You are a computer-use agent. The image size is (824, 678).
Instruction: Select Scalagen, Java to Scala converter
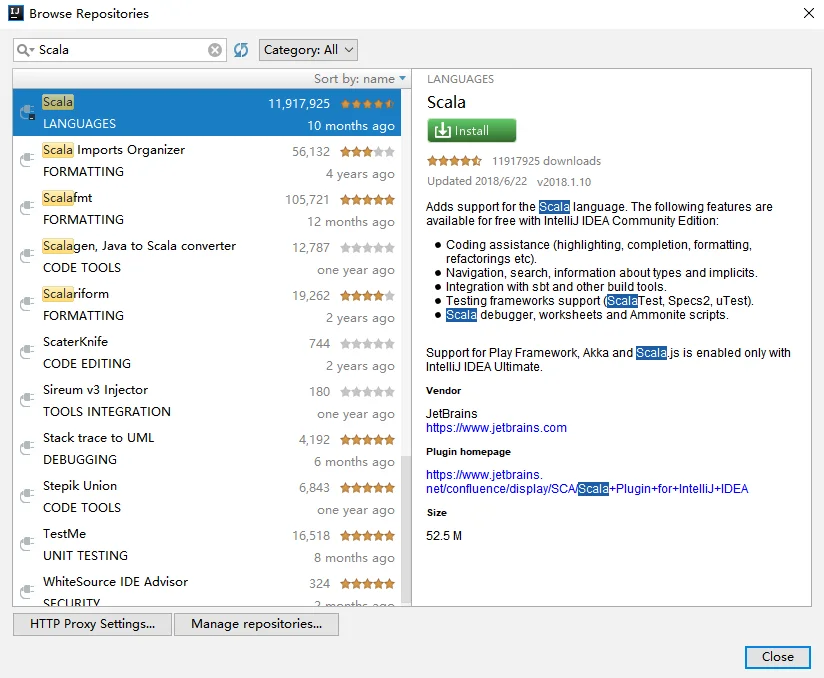tap(207, 256)
